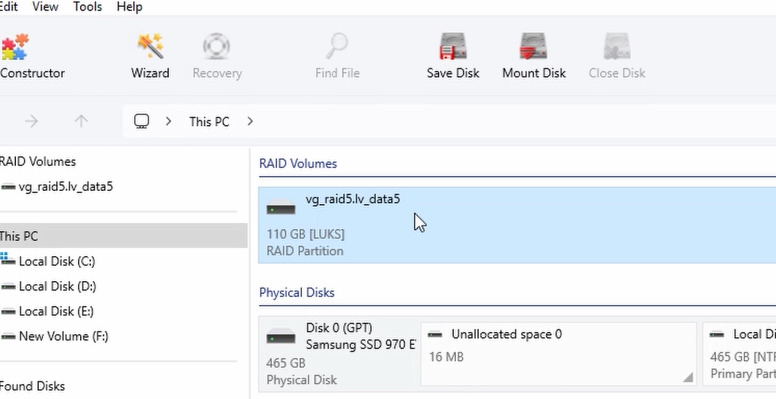Click drive icon next to Unallocated space 0
The image size is (776, 399).
click(x=435, y=335)
